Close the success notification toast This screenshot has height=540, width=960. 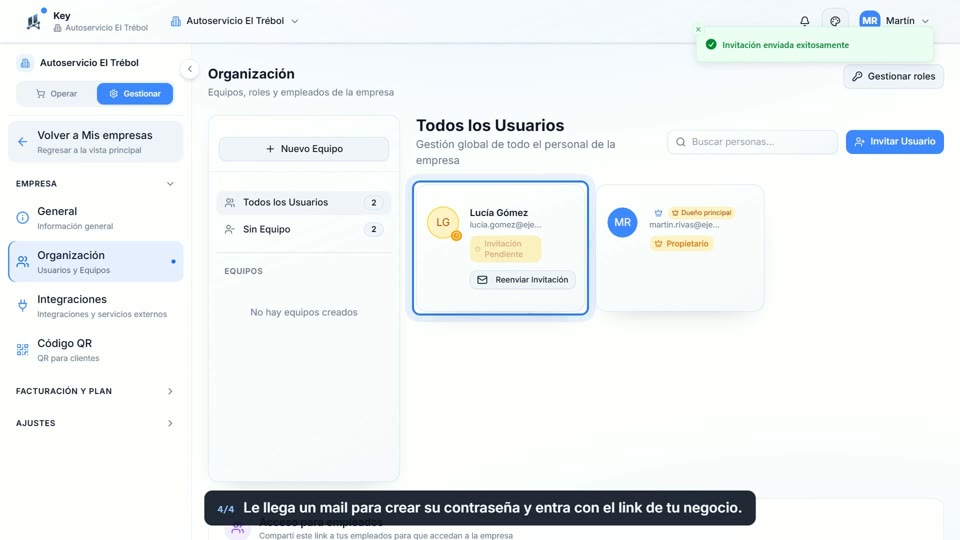[x=698, y=29]
